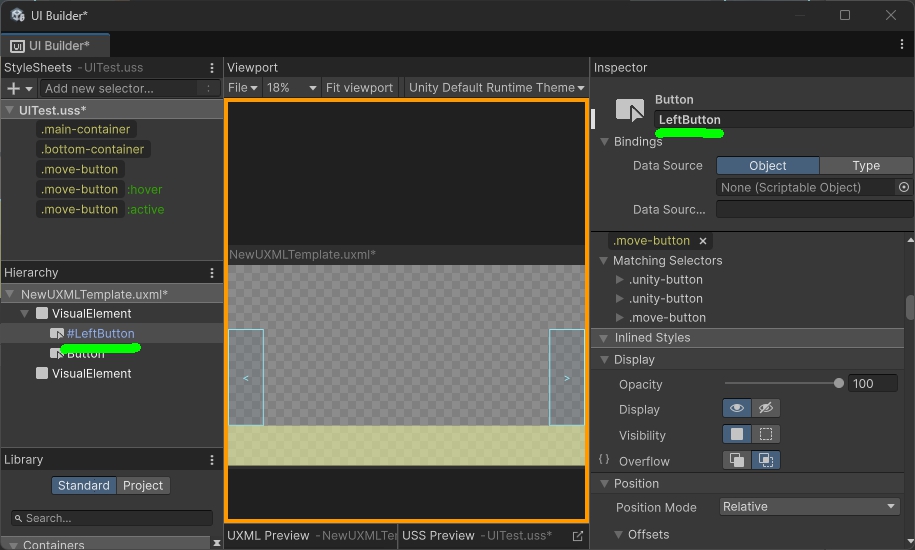Click the right arrow button in viewport canvas

(x=567, y=377)
